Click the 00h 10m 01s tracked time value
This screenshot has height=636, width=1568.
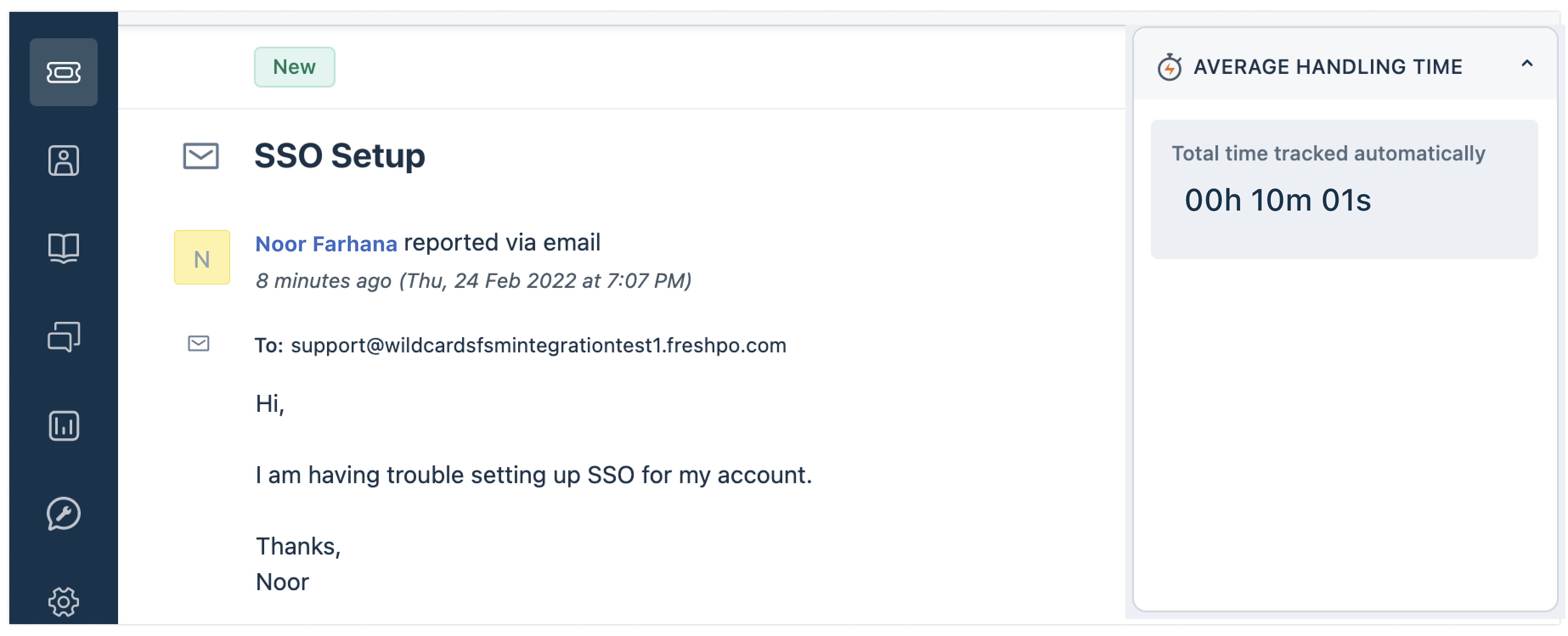(1277, 200)
